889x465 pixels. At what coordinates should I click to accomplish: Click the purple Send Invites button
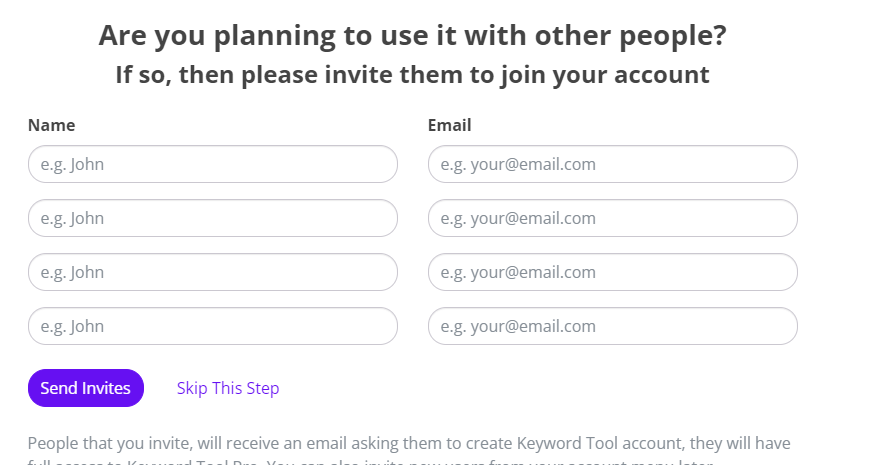pos(86,388)
